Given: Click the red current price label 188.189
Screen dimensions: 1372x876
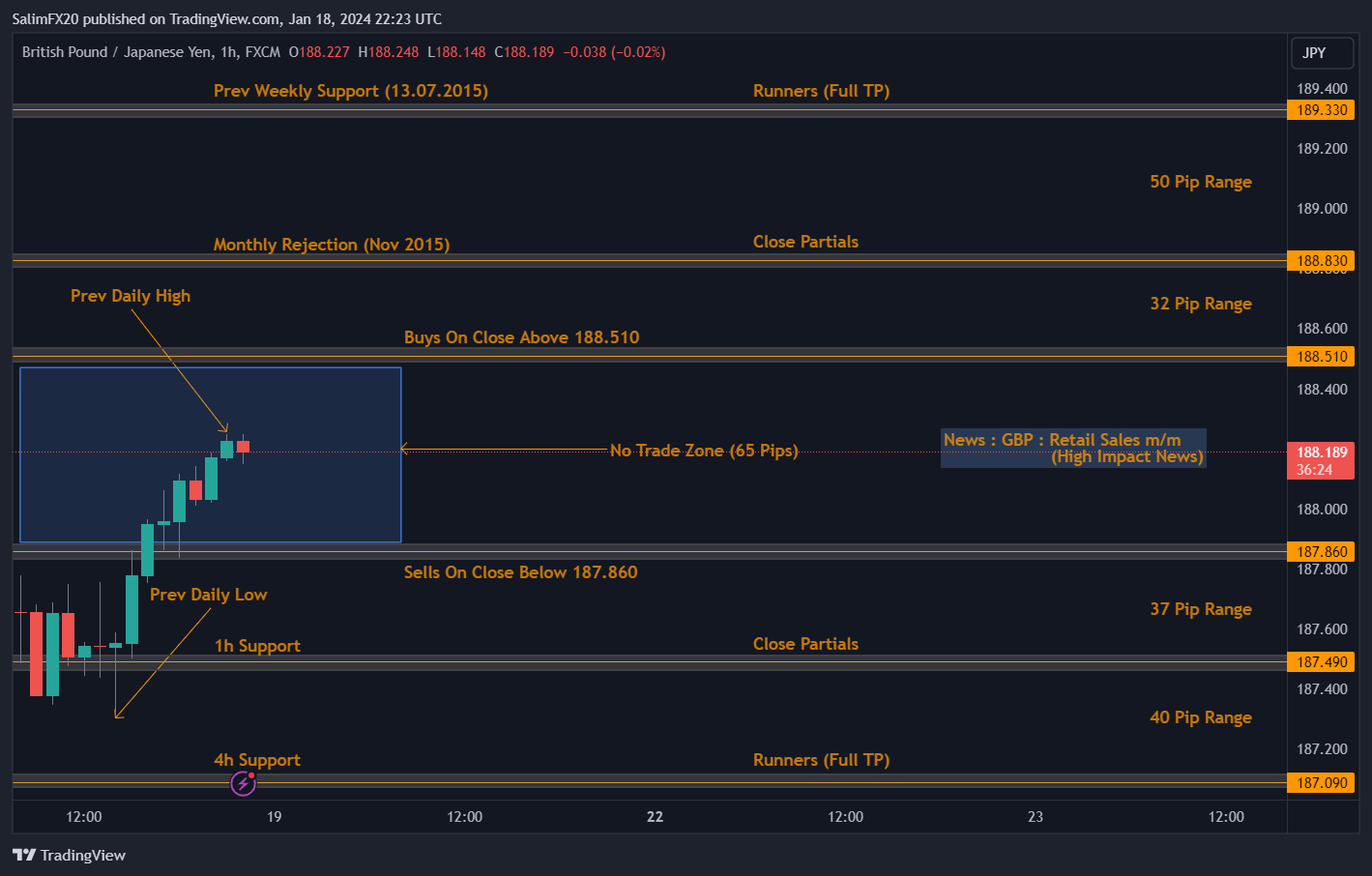Looking at the screenshot, I should pyautogui.click(x=1321, y=460).
